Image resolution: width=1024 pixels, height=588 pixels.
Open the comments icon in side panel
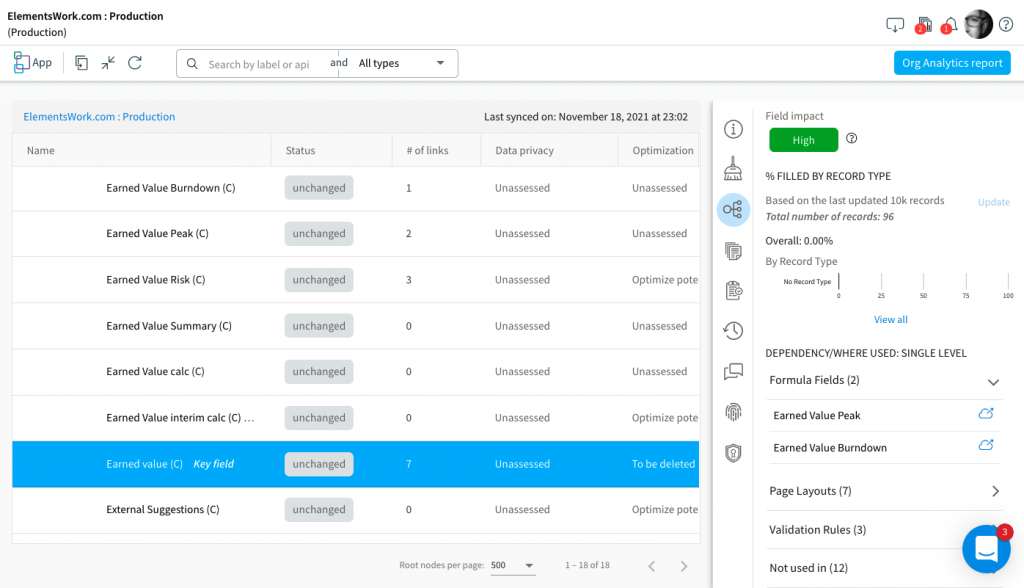[733, 372]
